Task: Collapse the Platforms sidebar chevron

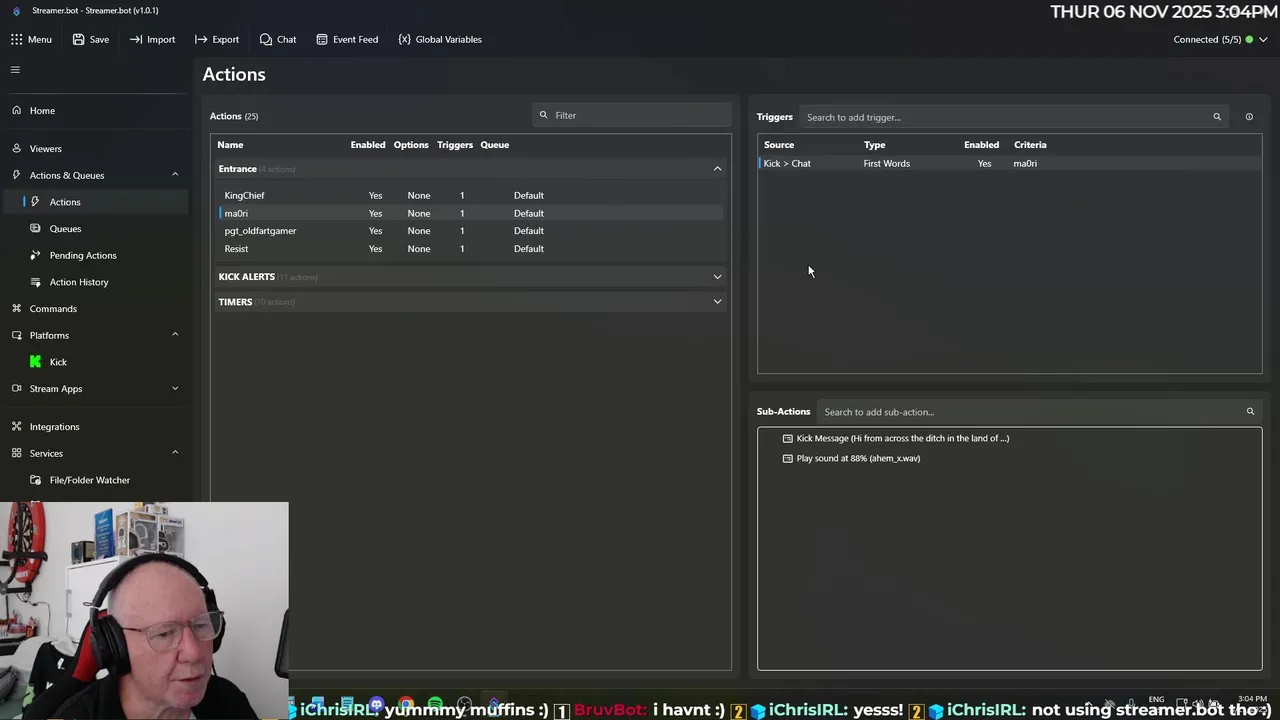Action: 175,335
